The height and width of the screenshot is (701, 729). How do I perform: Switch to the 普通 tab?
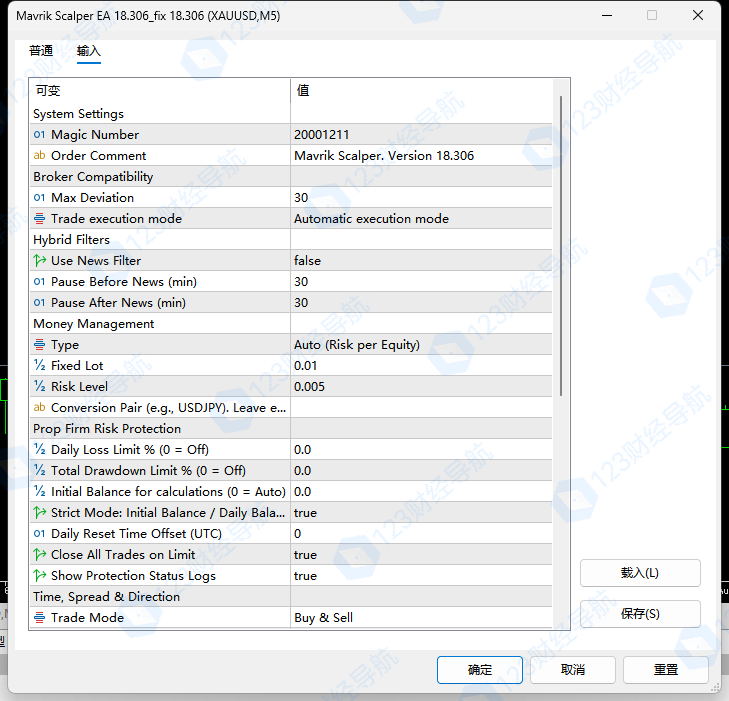pyautogui.click(x=41, y=51)
